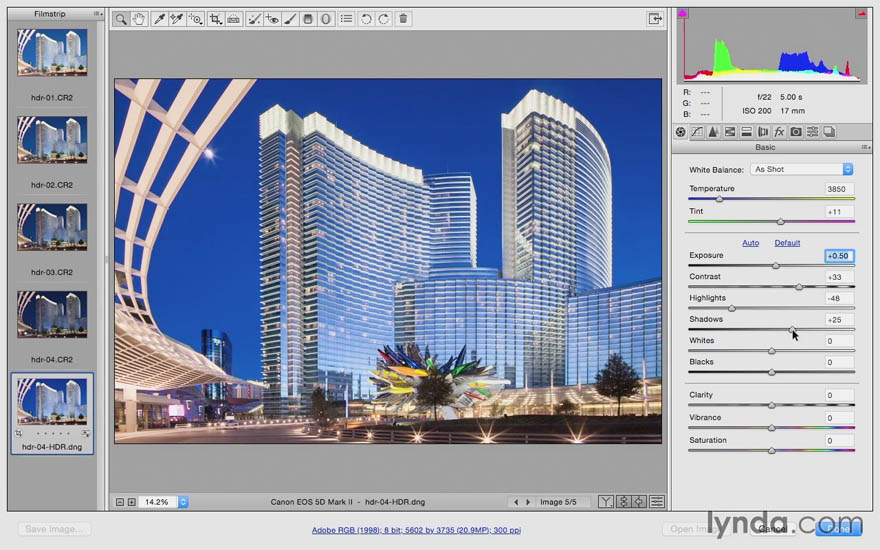Click the Shadows value field

coord(839,320)
